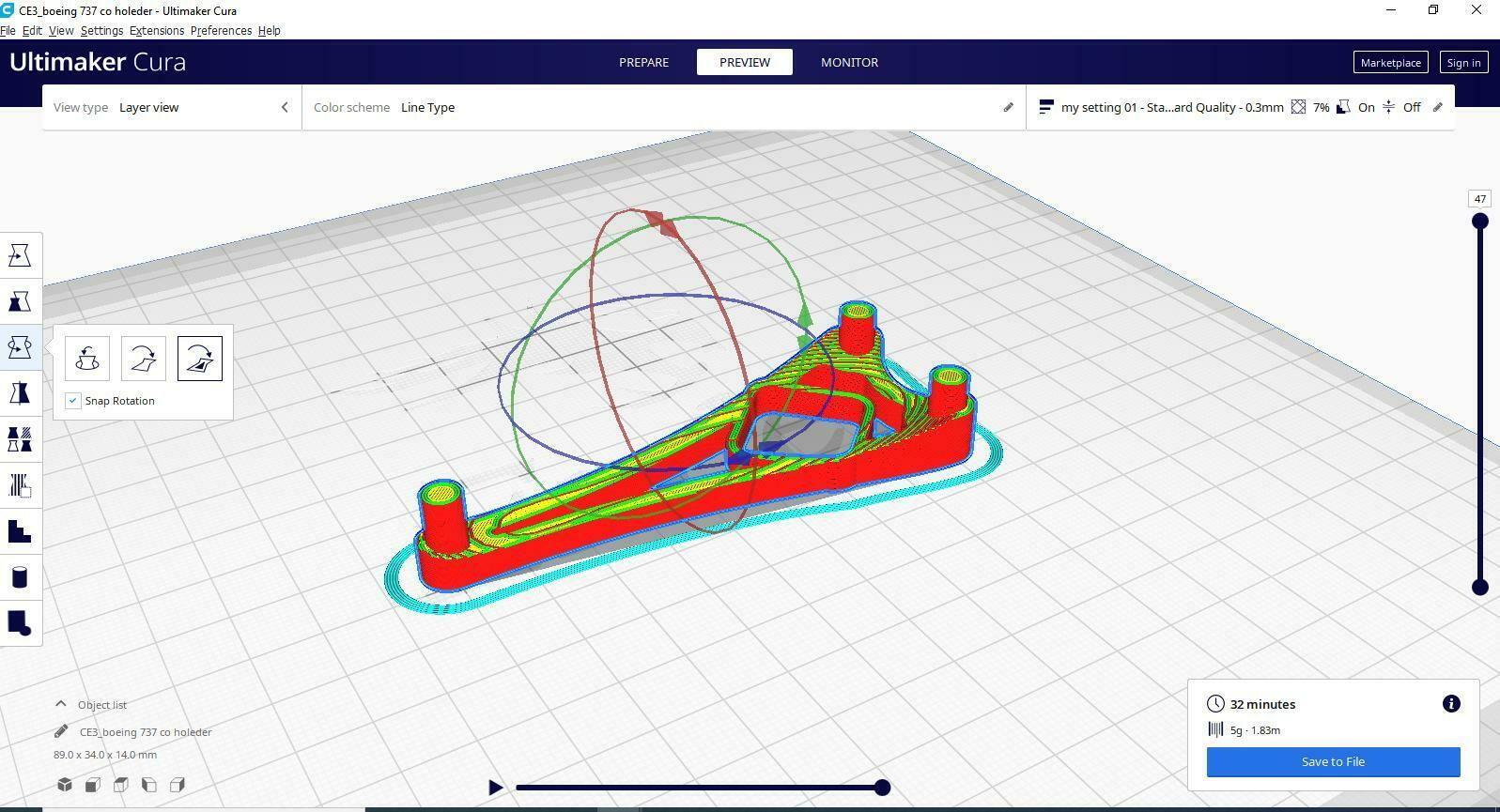Viewport: 1500px width, 812px height.
Task: Open the File menu
Action: point(8,31)
